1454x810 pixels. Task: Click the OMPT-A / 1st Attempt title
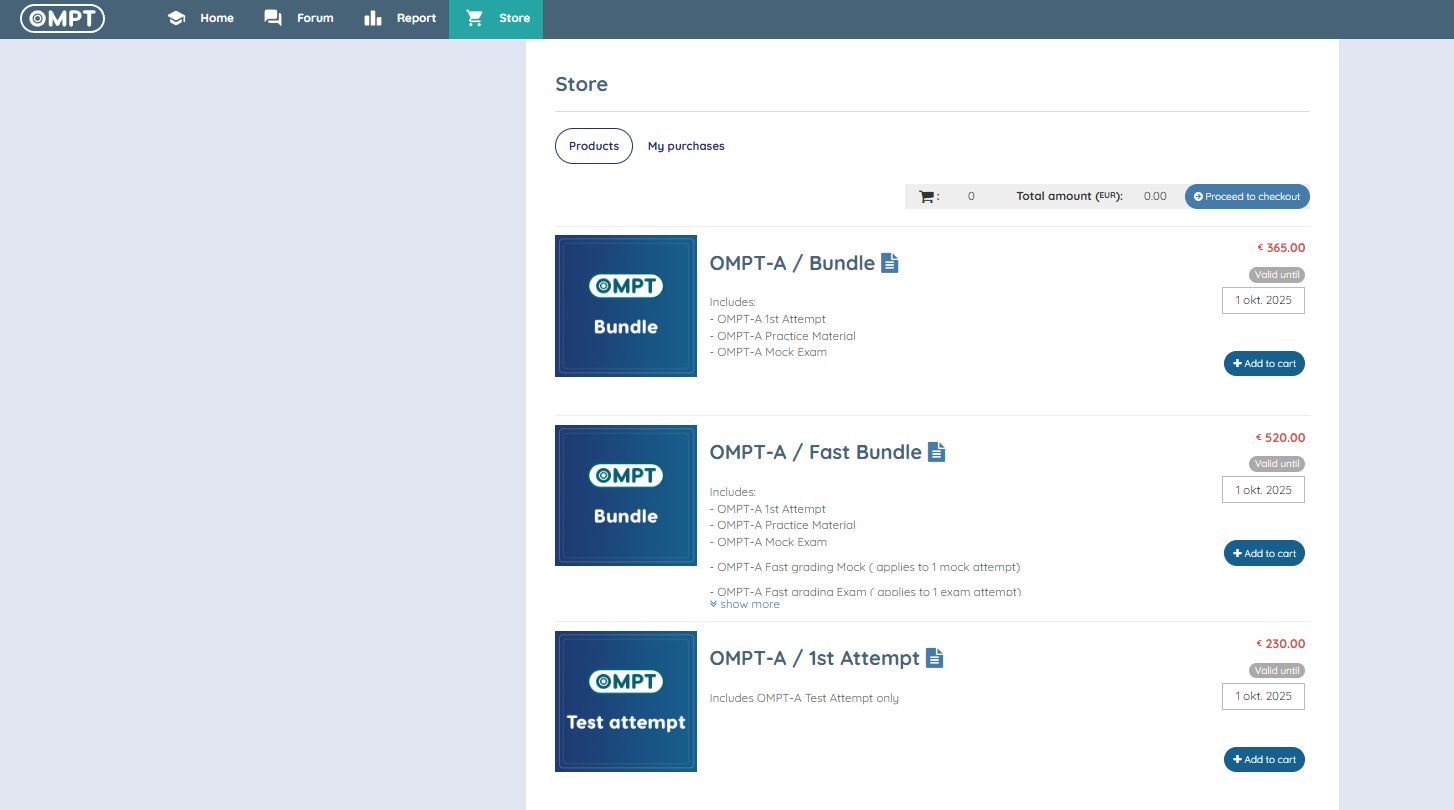814,658
